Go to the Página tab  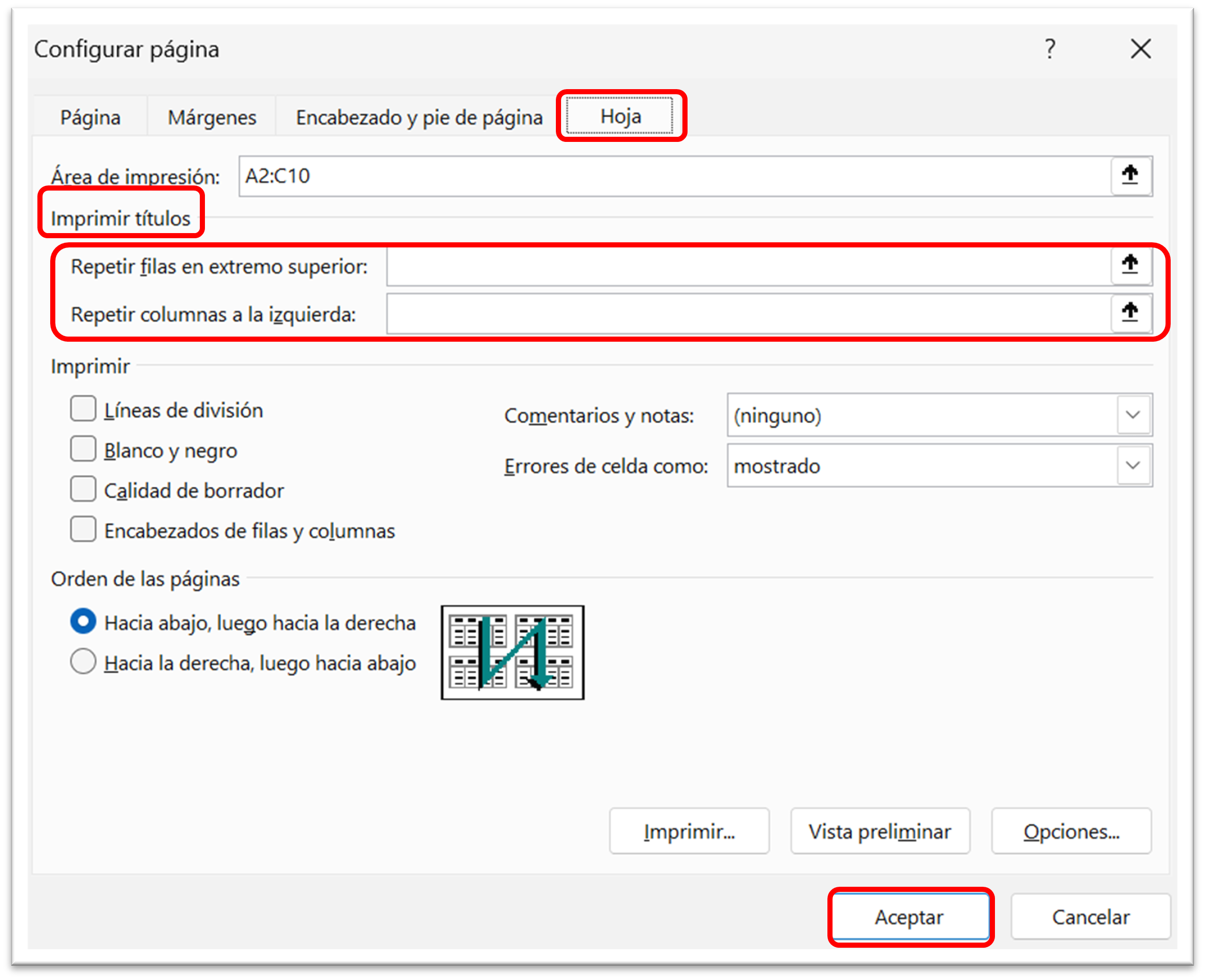pyautogui.click(x=90, y=117)
